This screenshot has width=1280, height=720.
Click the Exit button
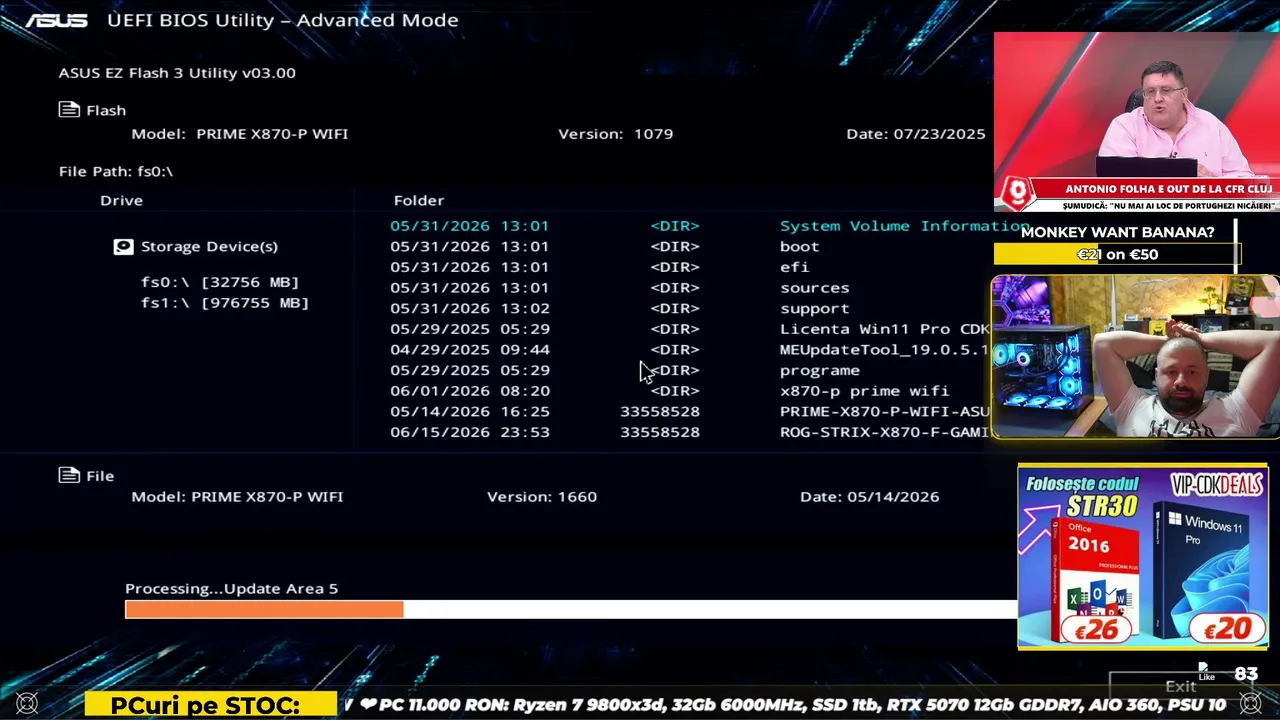tap(1180, 686)
